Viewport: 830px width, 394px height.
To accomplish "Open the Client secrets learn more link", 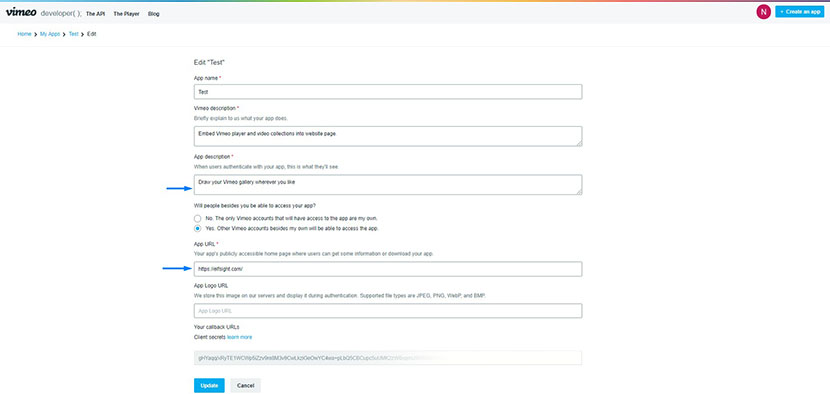I will [239, 337].
